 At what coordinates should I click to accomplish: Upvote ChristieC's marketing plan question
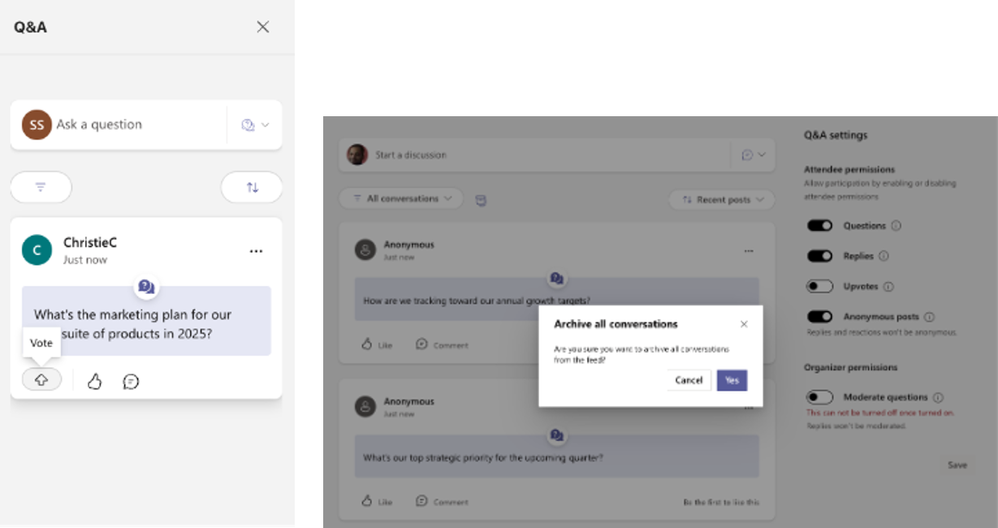(x=41, y=380)
